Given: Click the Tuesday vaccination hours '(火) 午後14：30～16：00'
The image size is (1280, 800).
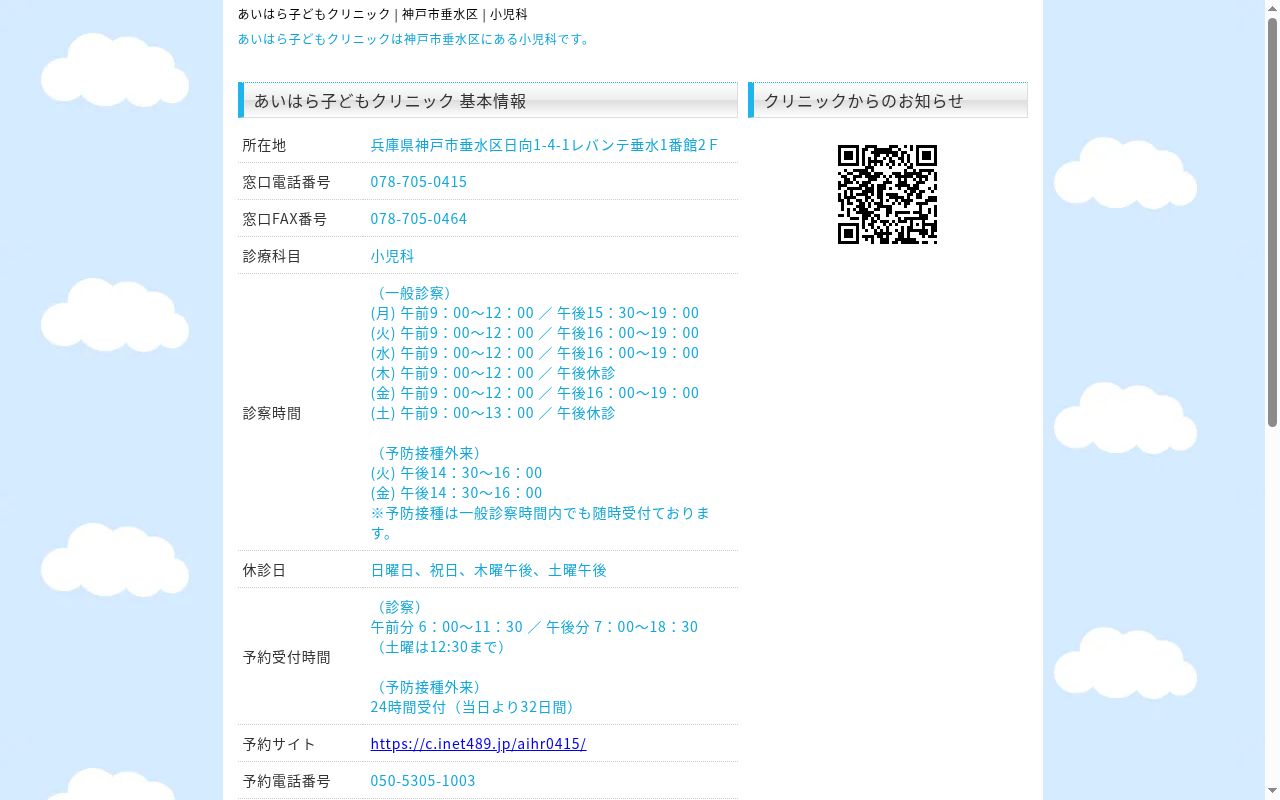Looking at the screenshot, I should click(457, 473).
